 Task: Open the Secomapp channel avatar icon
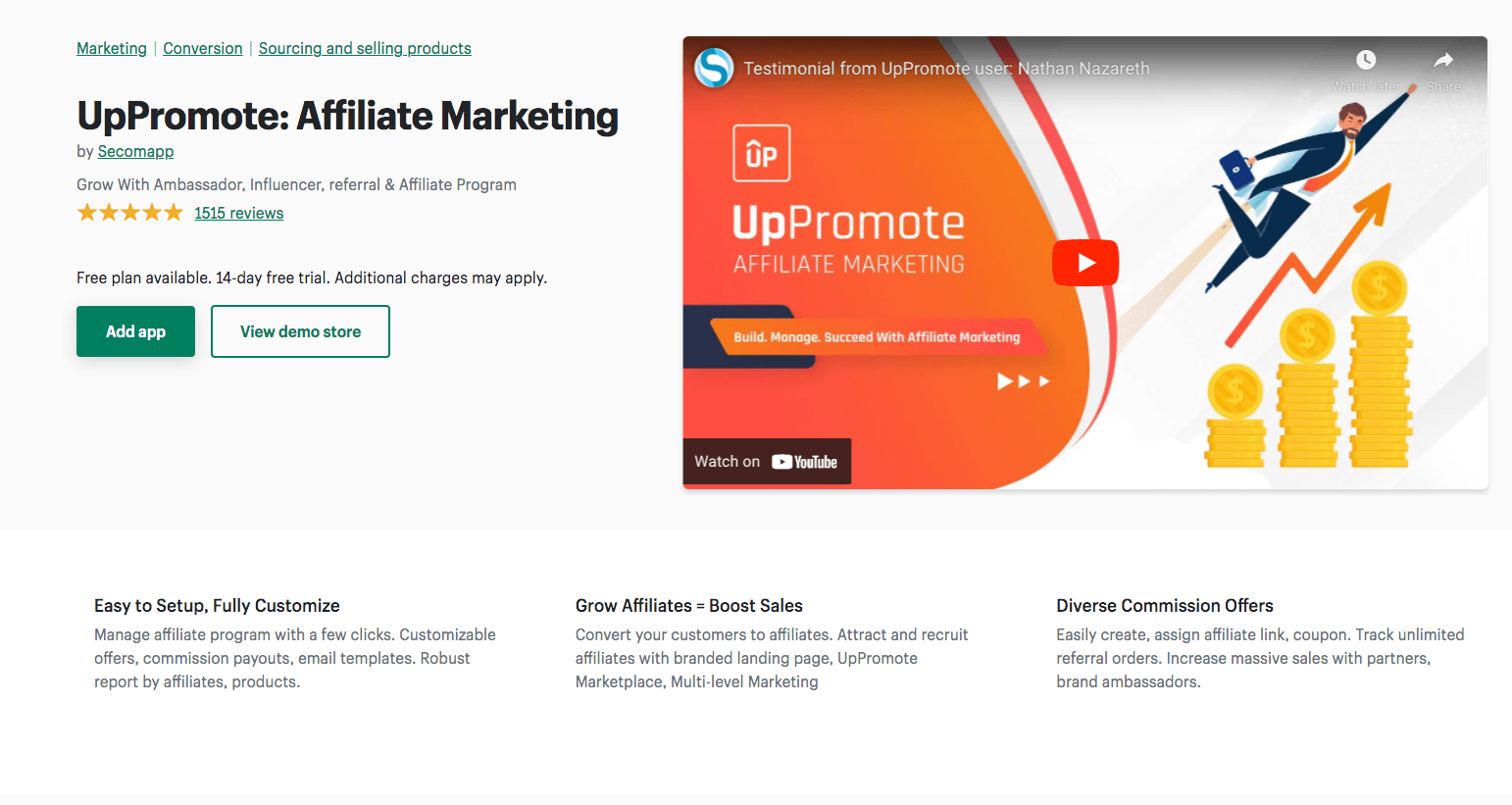coord(714,68)
